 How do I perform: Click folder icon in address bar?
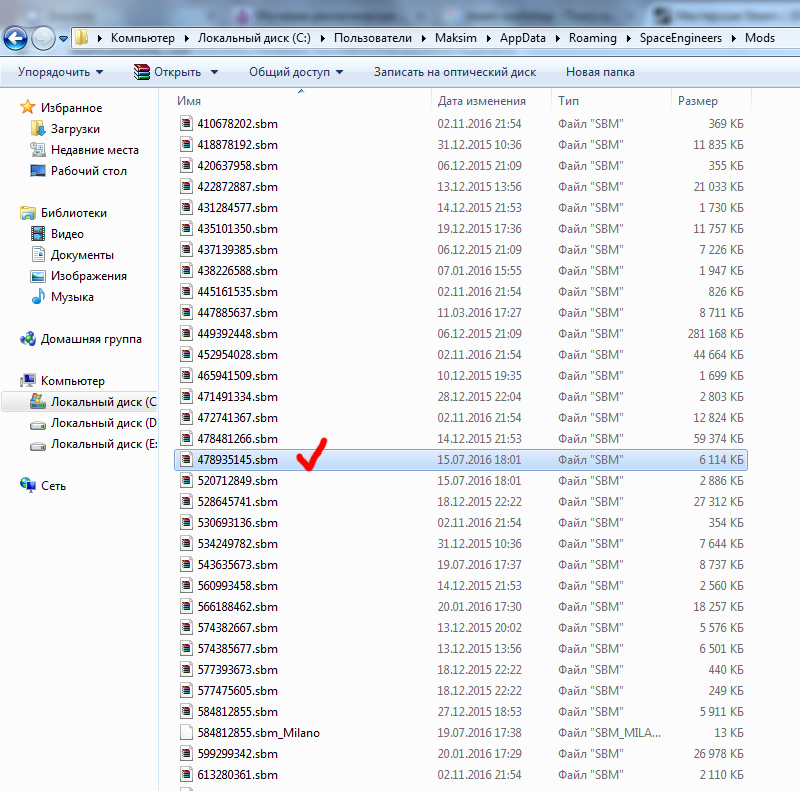[x=81, y=38]
